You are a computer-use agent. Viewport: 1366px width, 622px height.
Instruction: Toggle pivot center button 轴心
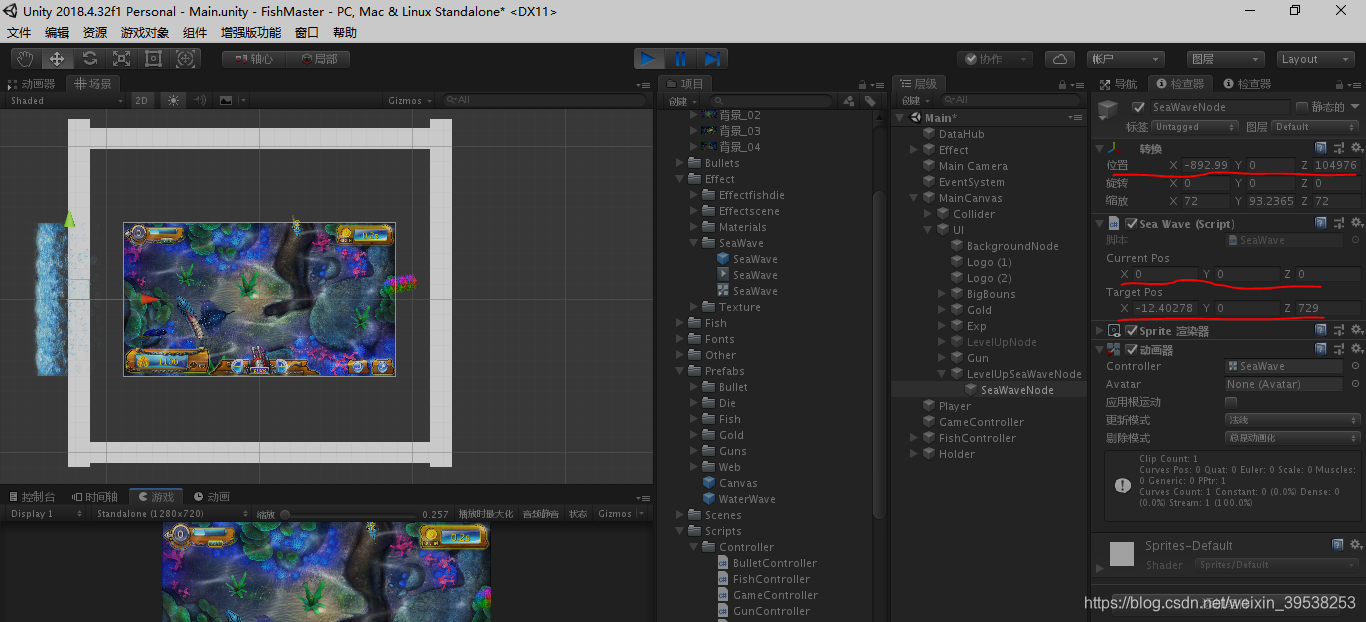pos(254,59)
